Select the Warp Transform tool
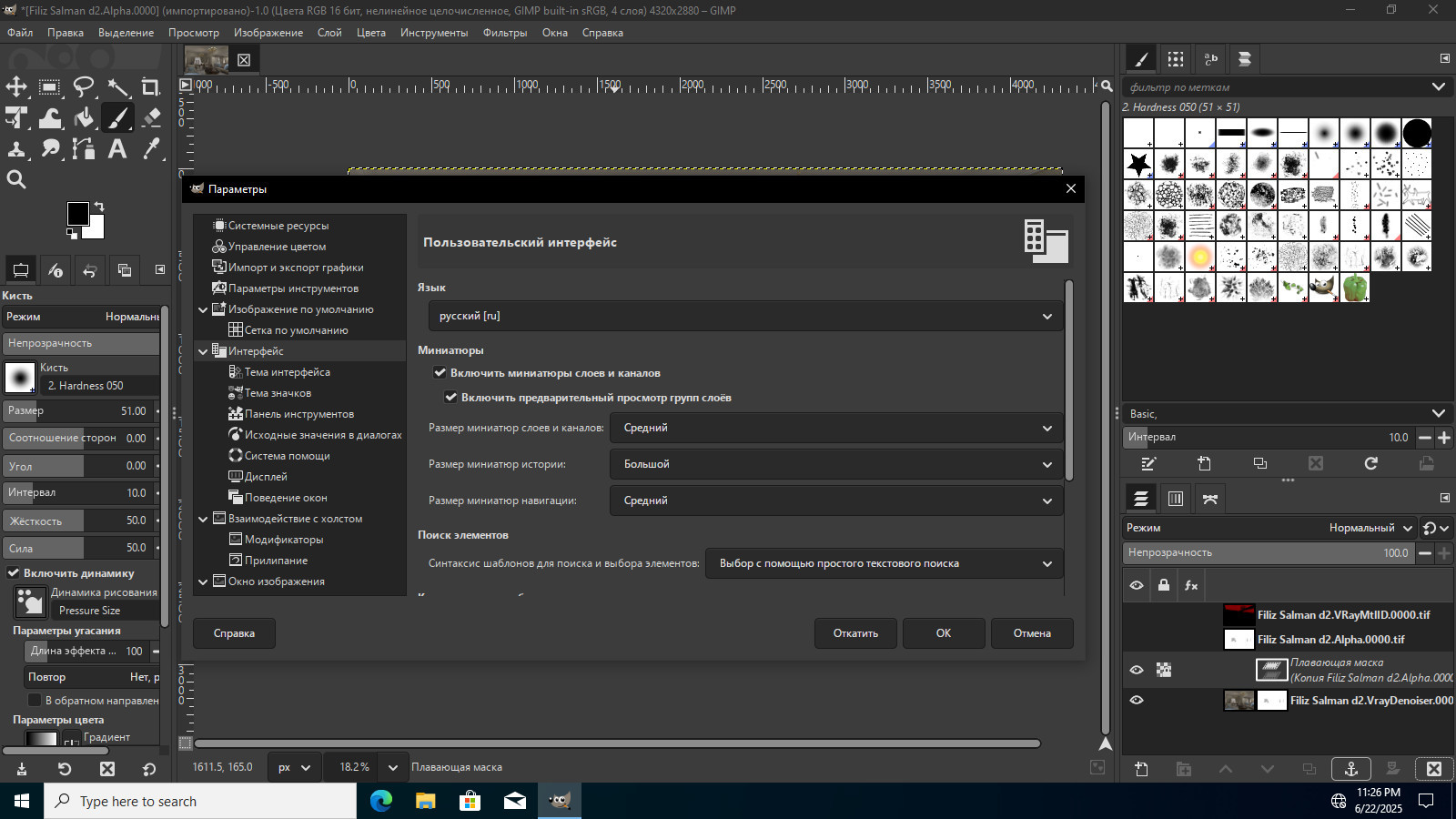 click(50, 117)
